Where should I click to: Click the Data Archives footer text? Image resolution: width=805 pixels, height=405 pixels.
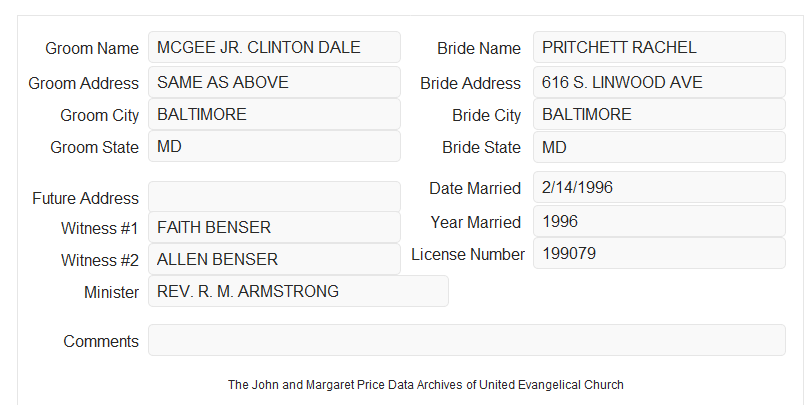click(426, 385)
